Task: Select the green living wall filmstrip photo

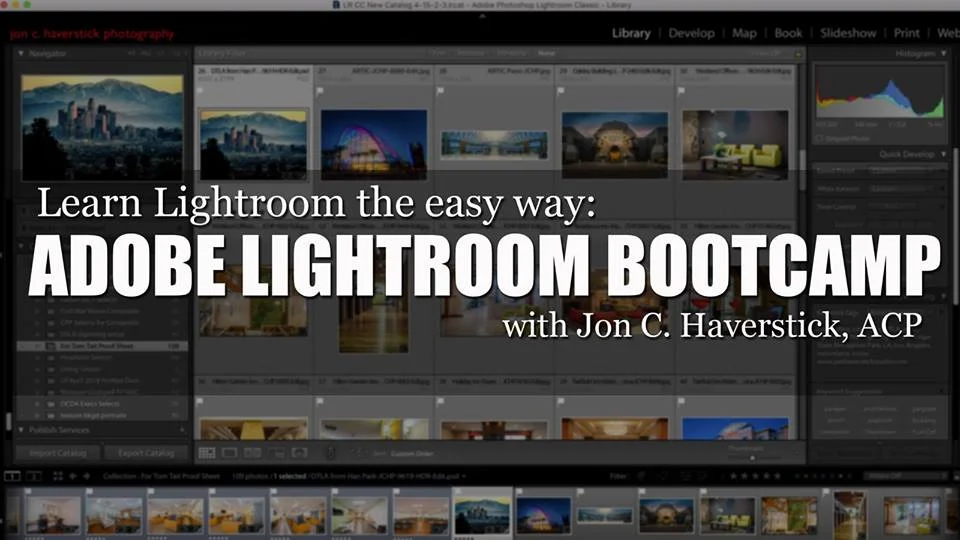Action: coord(789,516)
